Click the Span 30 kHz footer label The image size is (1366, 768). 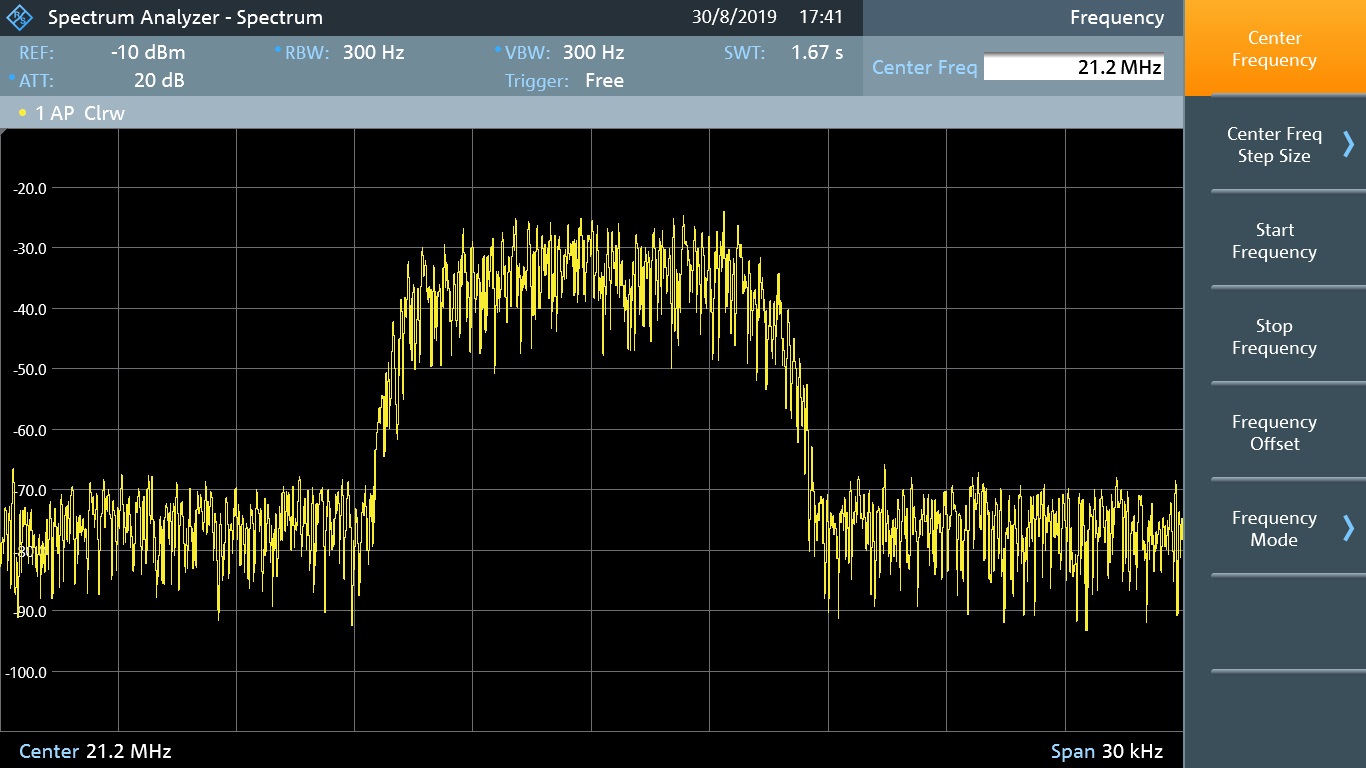pos(1107,751)
